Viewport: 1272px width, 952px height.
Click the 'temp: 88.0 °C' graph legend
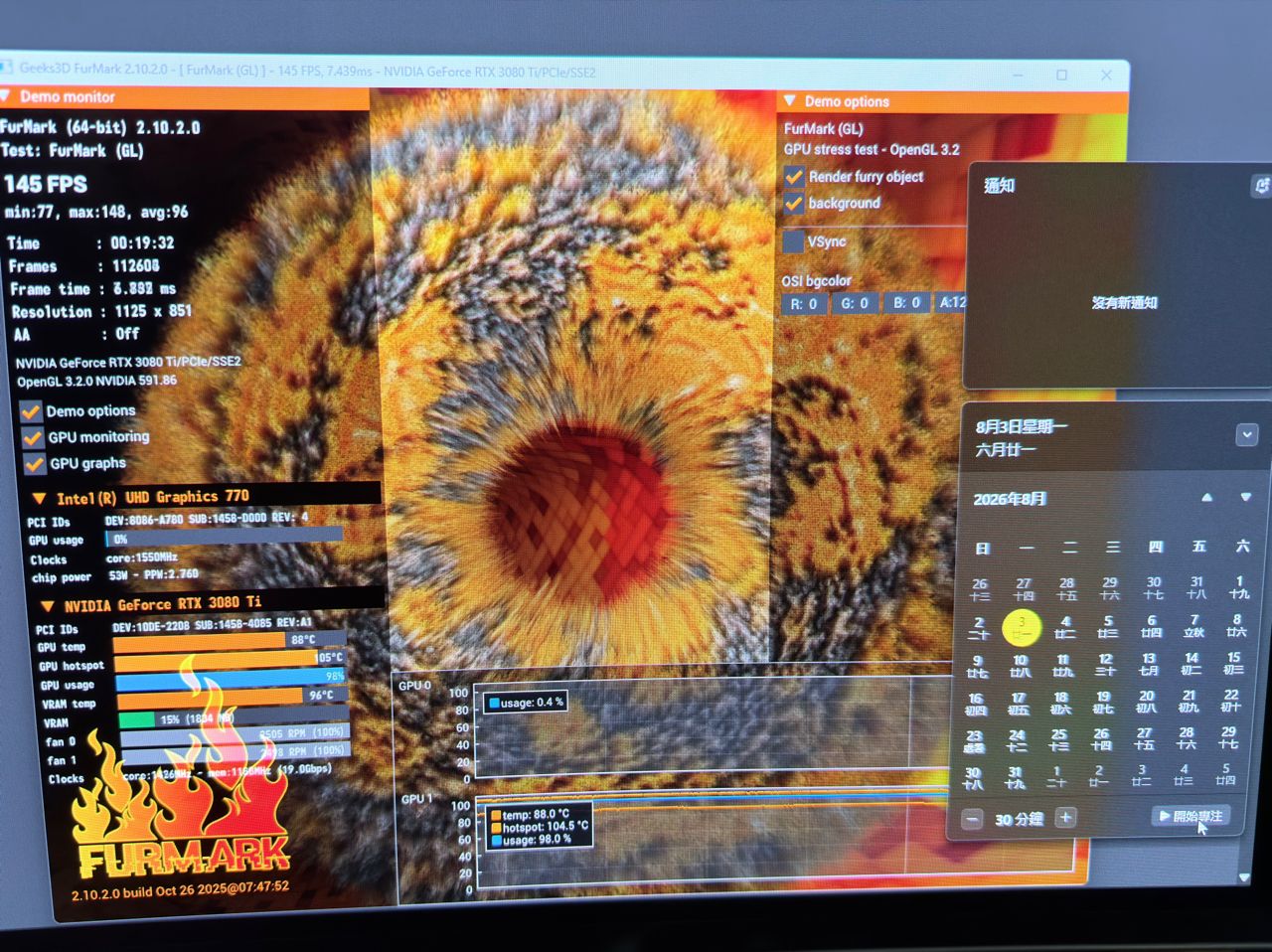click(530, 814)
